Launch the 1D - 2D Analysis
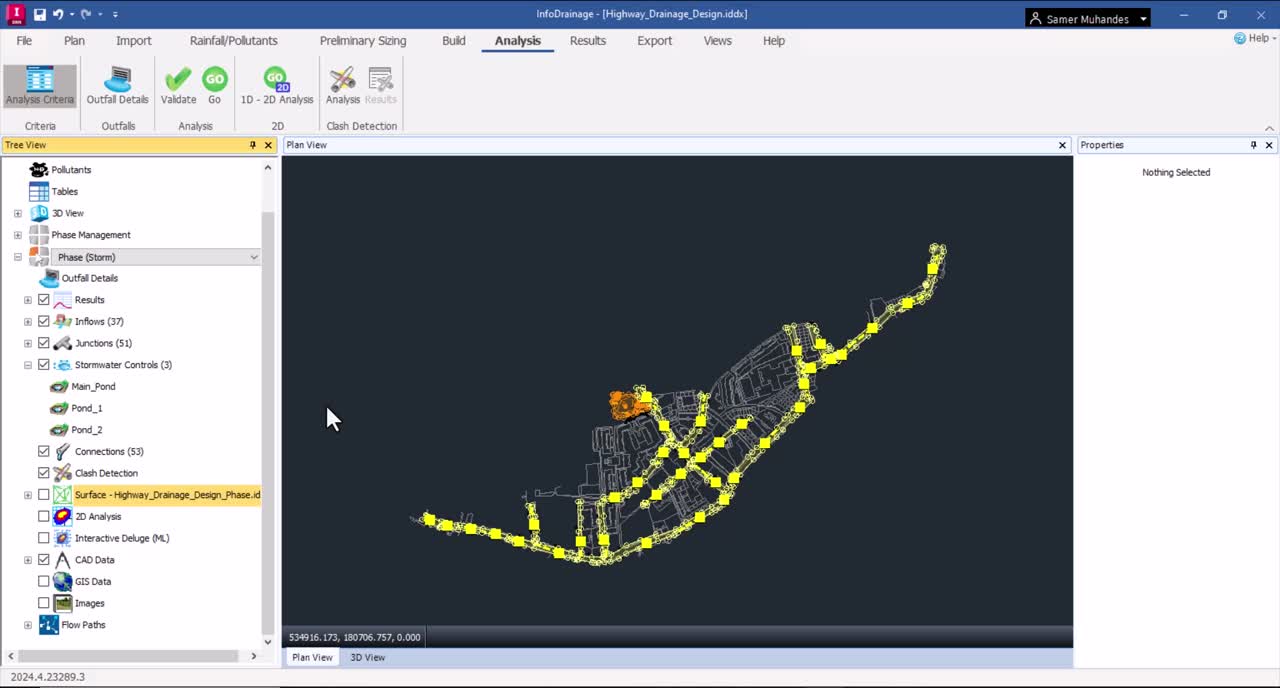Viewport: 1280px width, 688px height. (277, 86)
